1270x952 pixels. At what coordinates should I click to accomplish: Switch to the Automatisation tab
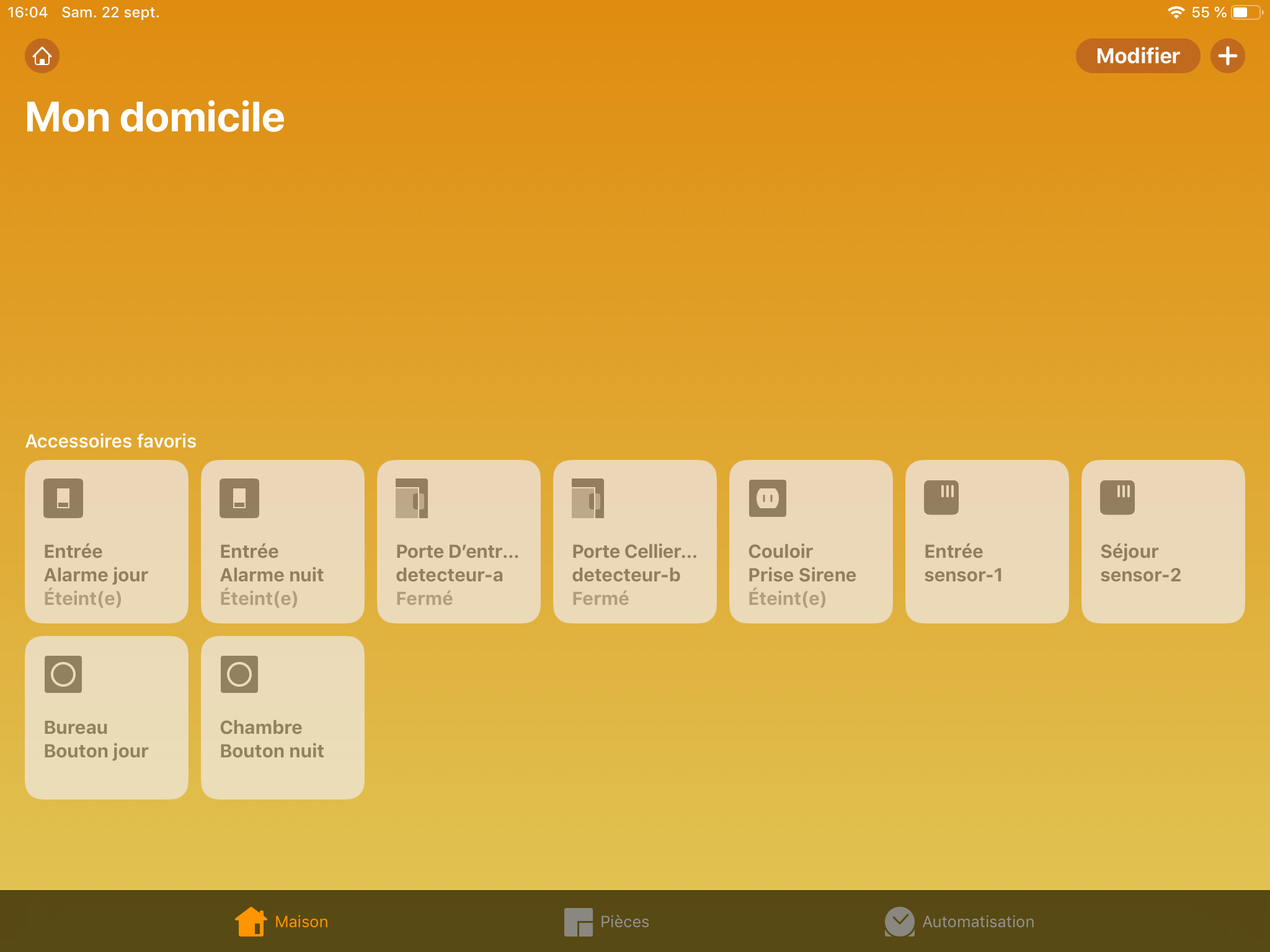pyautogui.click(x=959, y=922)
